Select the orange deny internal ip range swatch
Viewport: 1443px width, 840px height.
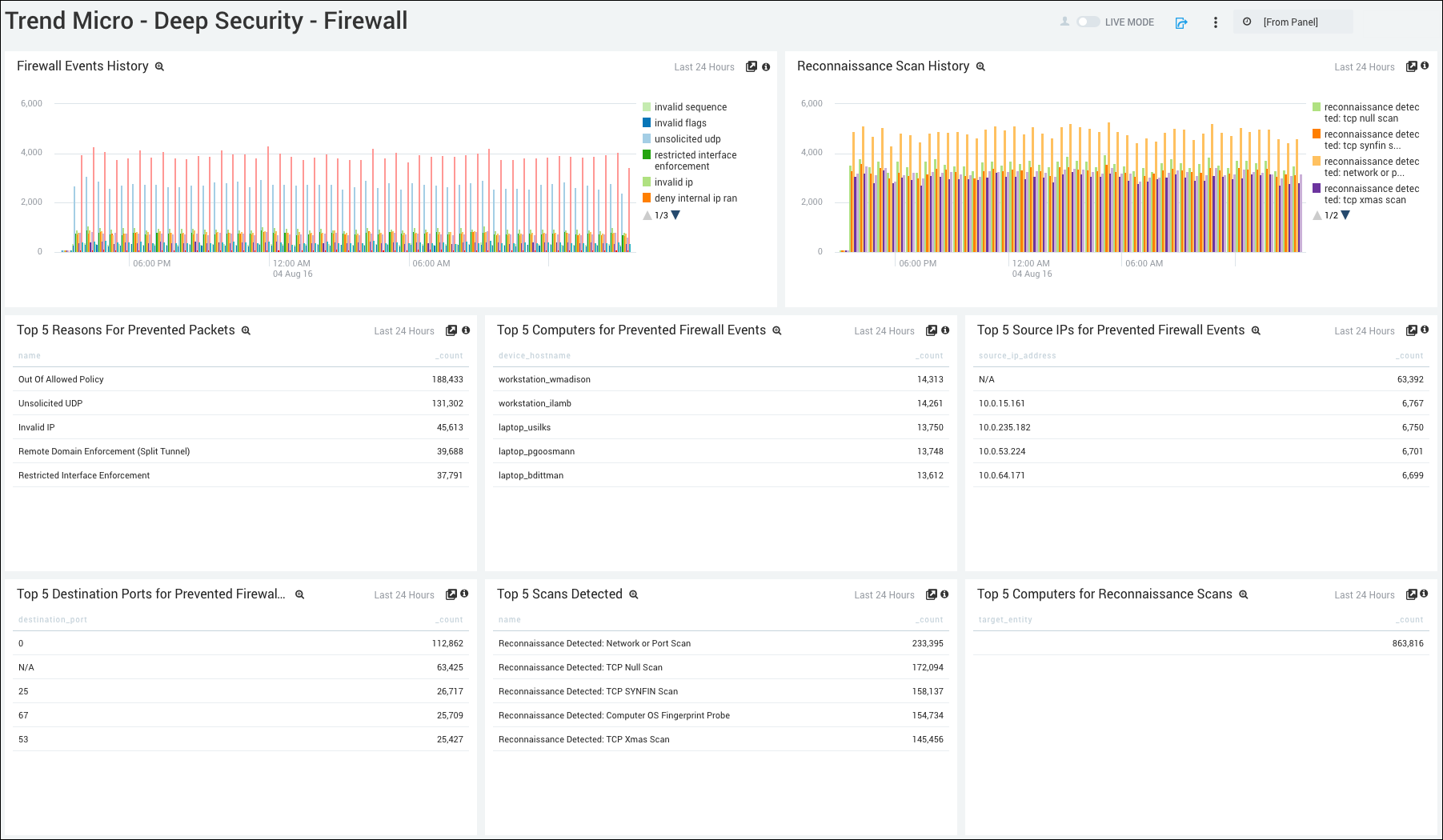point(646,198)
